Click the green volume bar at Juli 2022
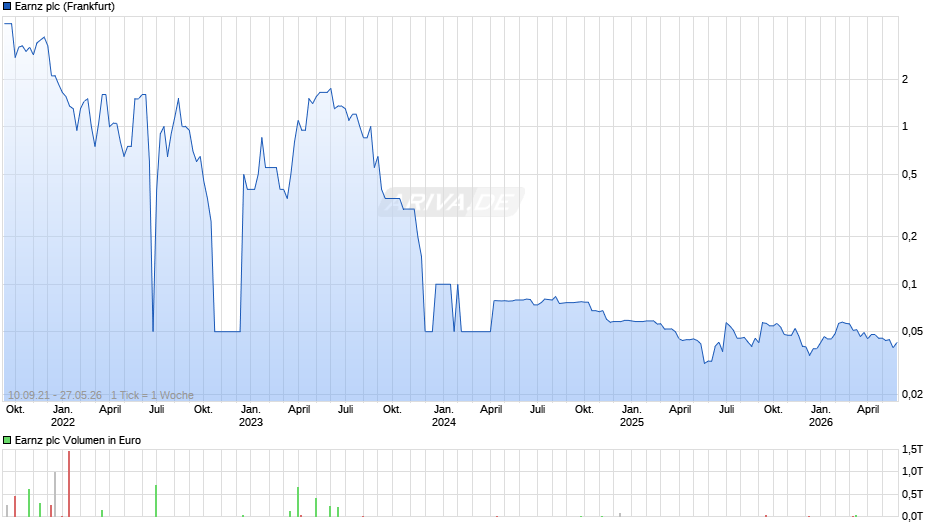 [156, 501]
